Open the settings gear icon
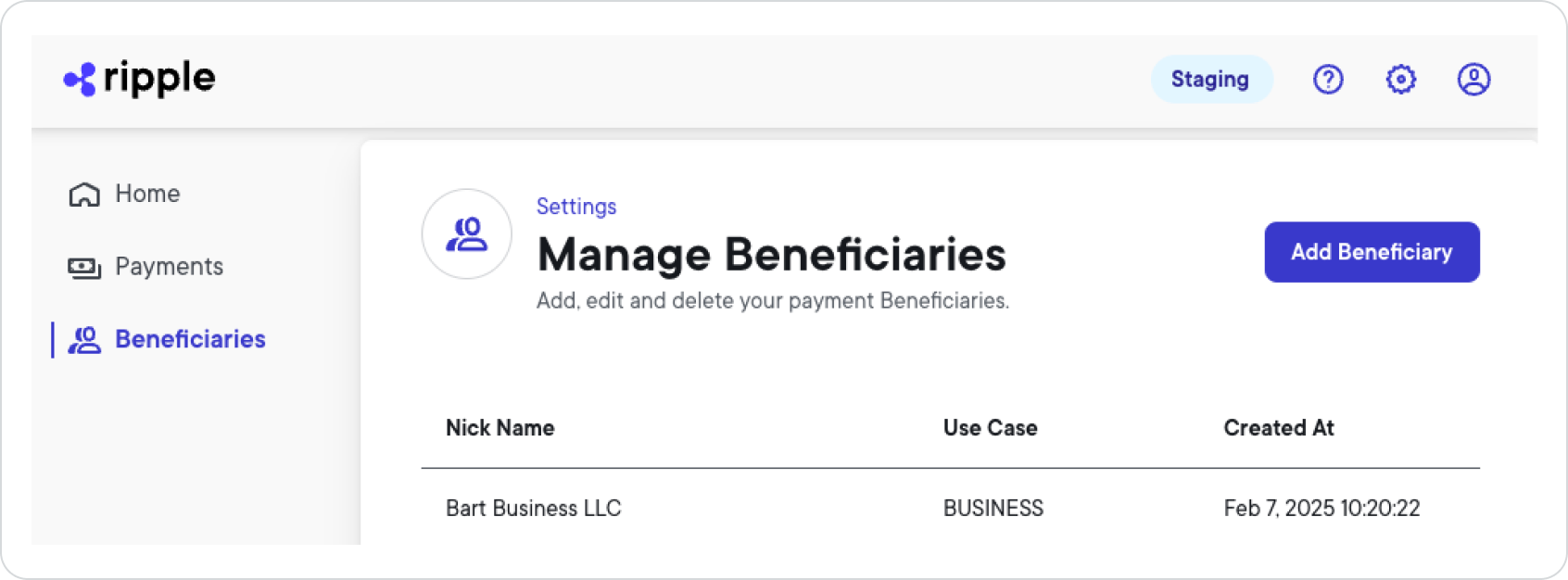The image size is (1568, 580). pyautogui.click(x=1400, y=80)
